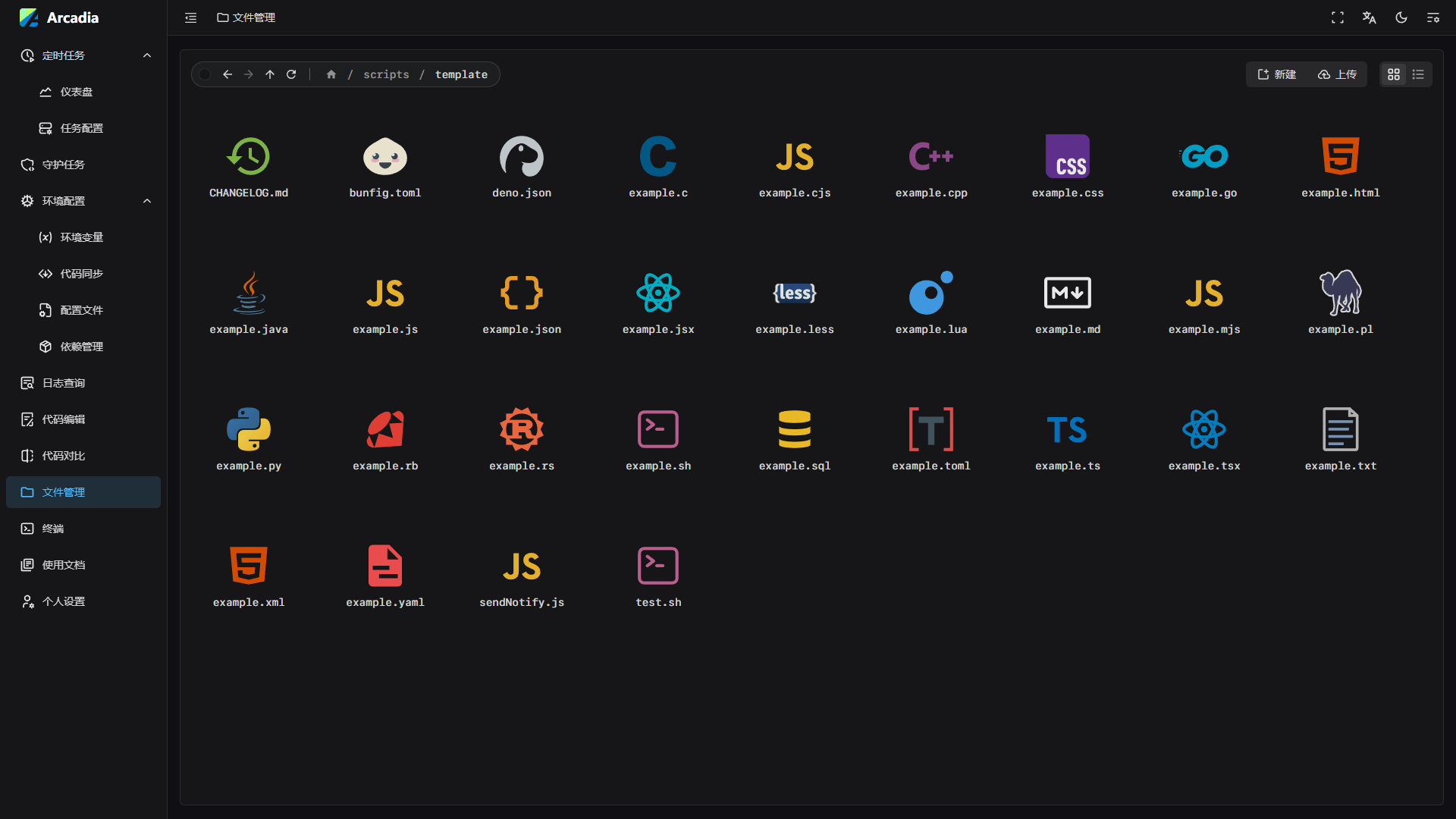
Task: Open 配置文件 in the sidebar
Action: (x=83, y=310)
